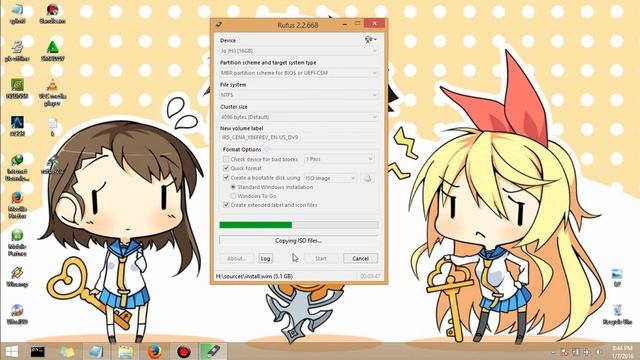The image size is (640, 360).
Task: Open Partition scheme and target system dropdown
Action: (298, 73)
